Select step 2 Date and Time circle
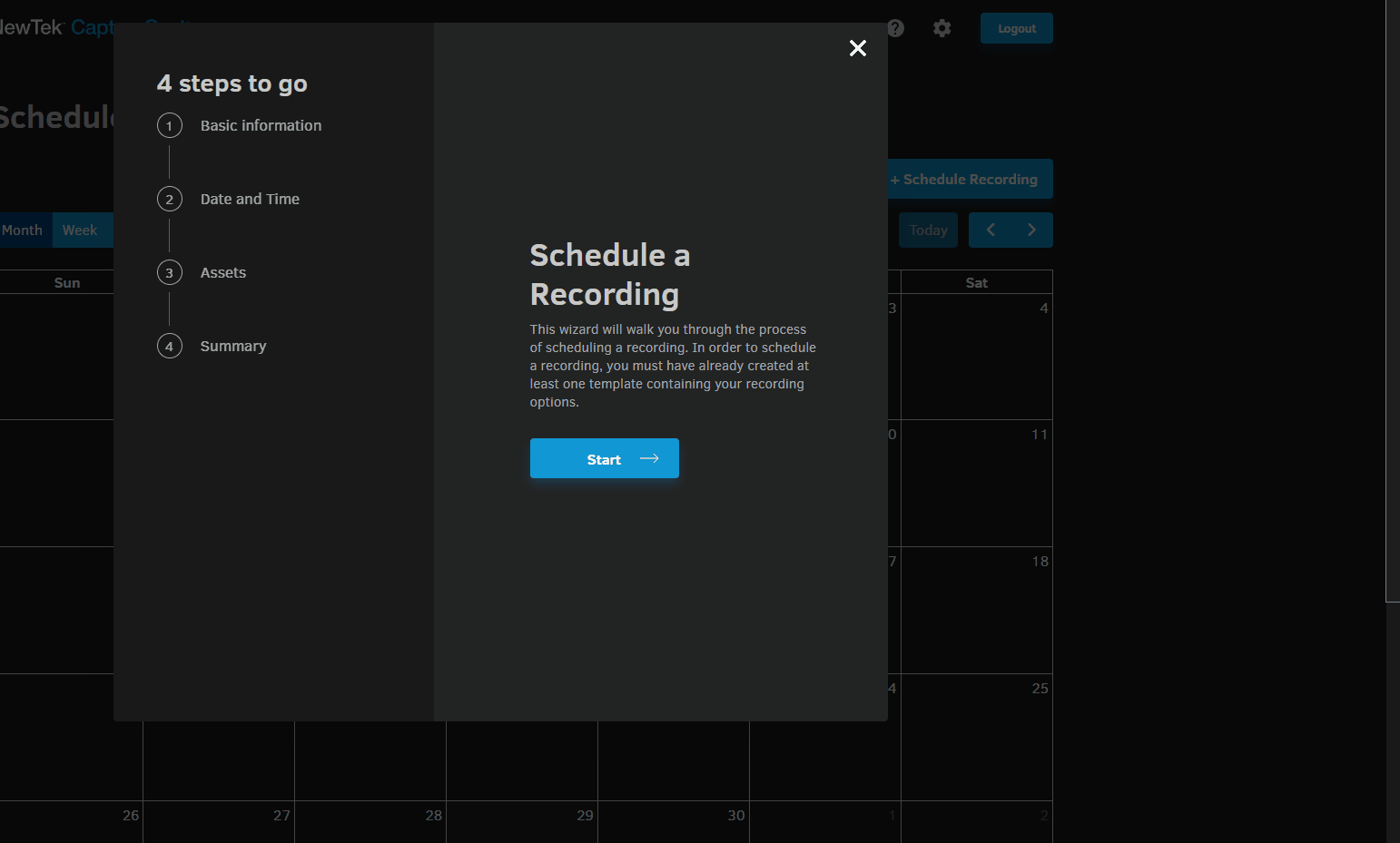Viewport: 1400px width, 843px height. (170, 199)
